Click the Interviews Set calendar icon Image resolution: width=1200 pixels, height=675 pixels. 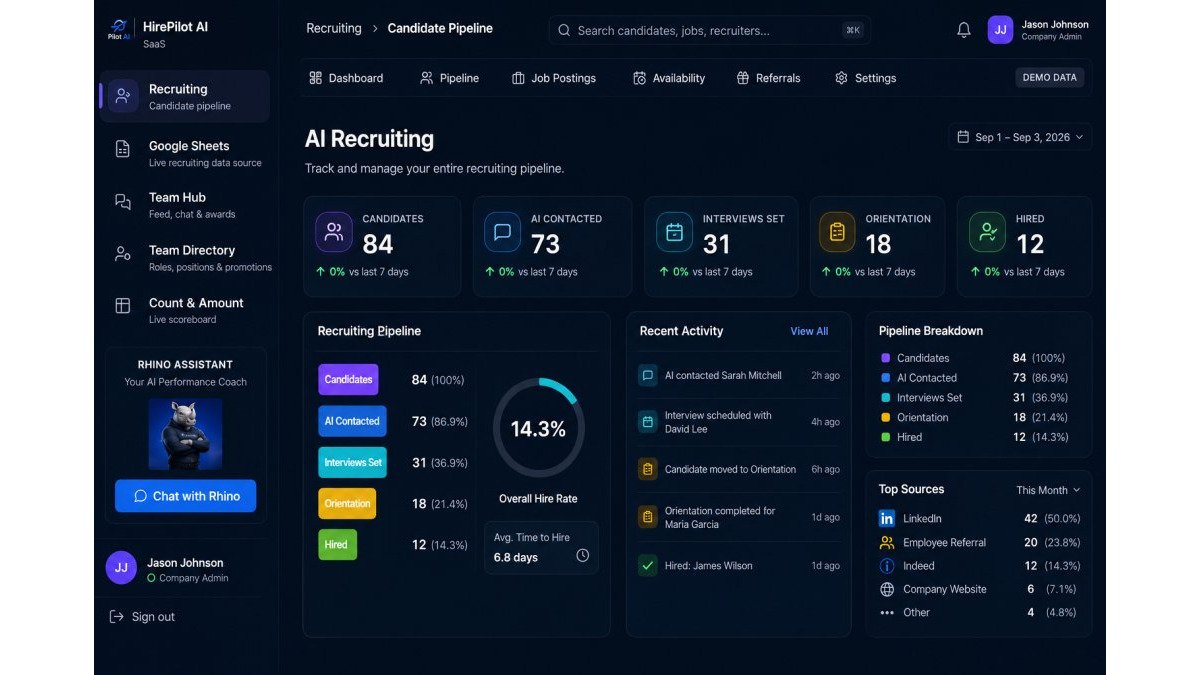[x=674, y=232]
